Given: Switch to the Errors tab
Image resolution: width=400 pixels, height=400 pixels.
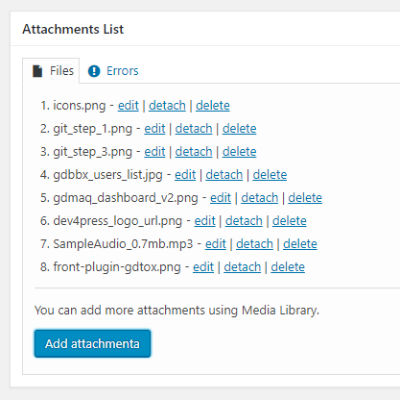Looking at the screenshot, I should [x=113, y=71].
